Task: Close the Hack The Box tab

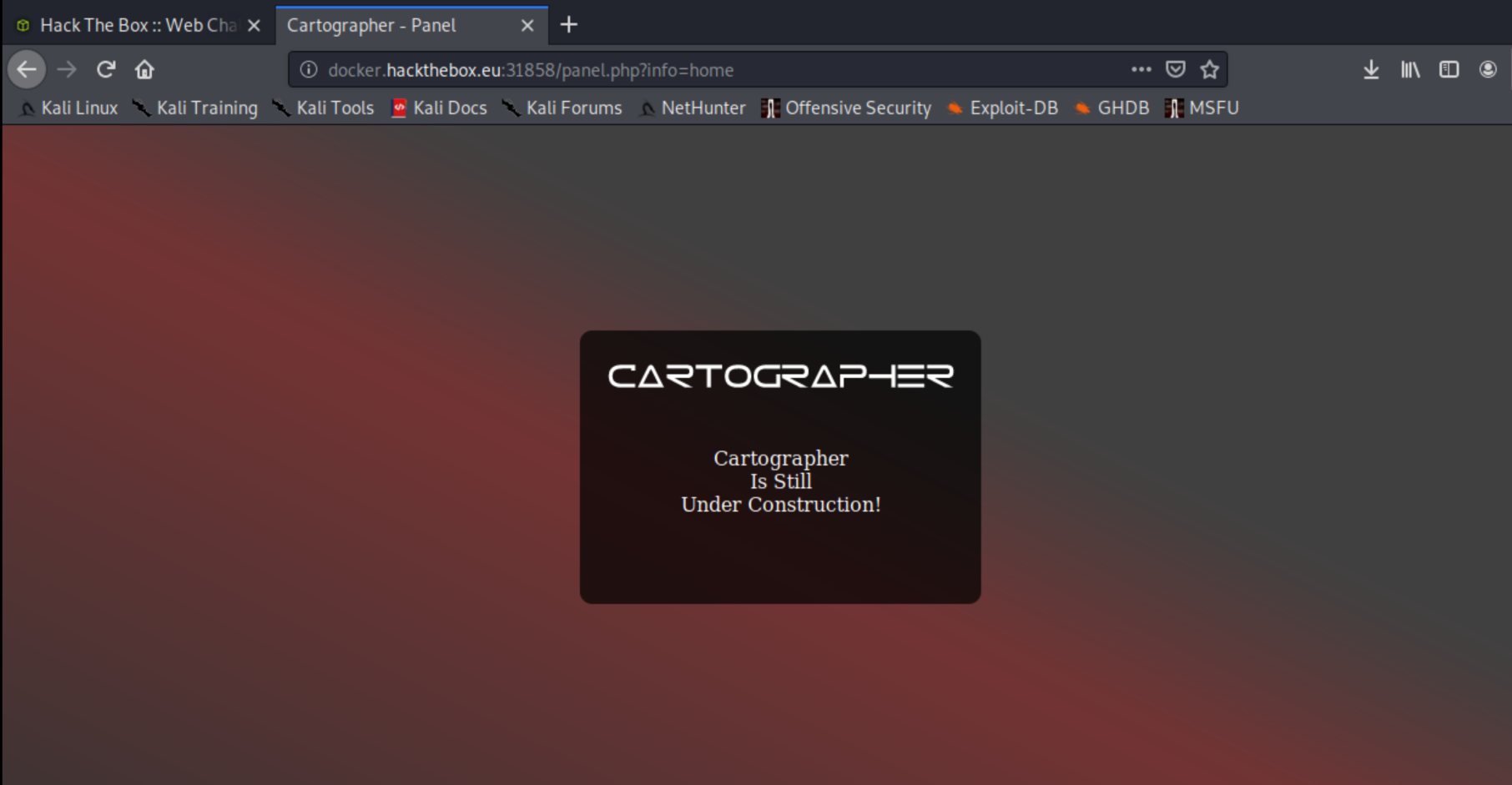Action: point(255,25)
